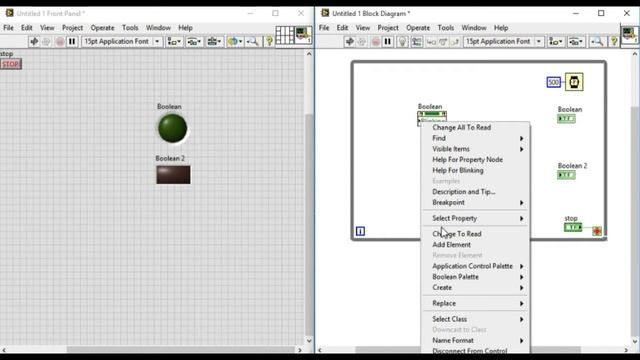
Task: Click the connector pane grid icon
Action: pos(285,35)
